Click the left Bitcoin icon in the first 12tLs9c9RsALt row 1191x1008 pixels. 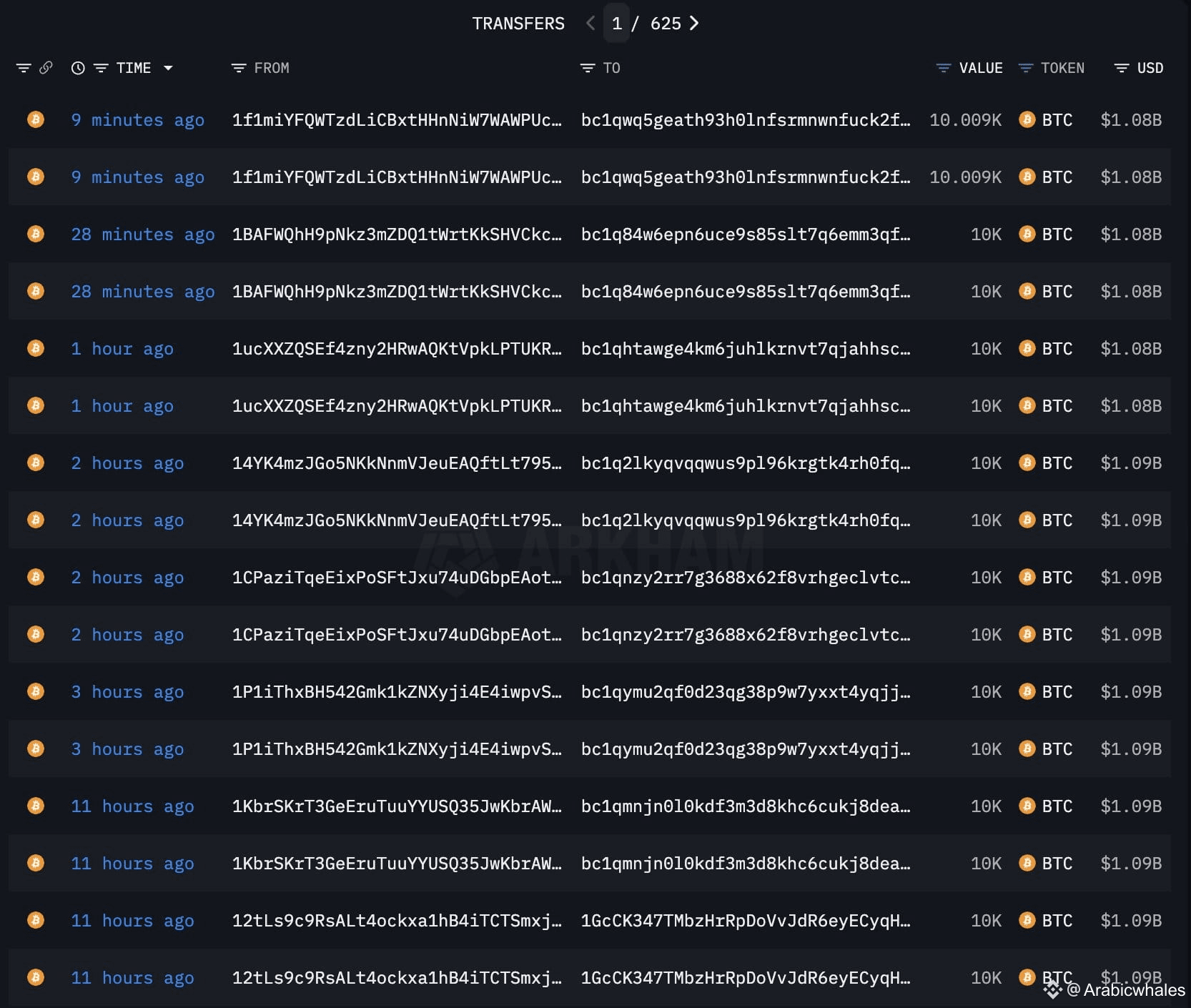tap(36, 920)
